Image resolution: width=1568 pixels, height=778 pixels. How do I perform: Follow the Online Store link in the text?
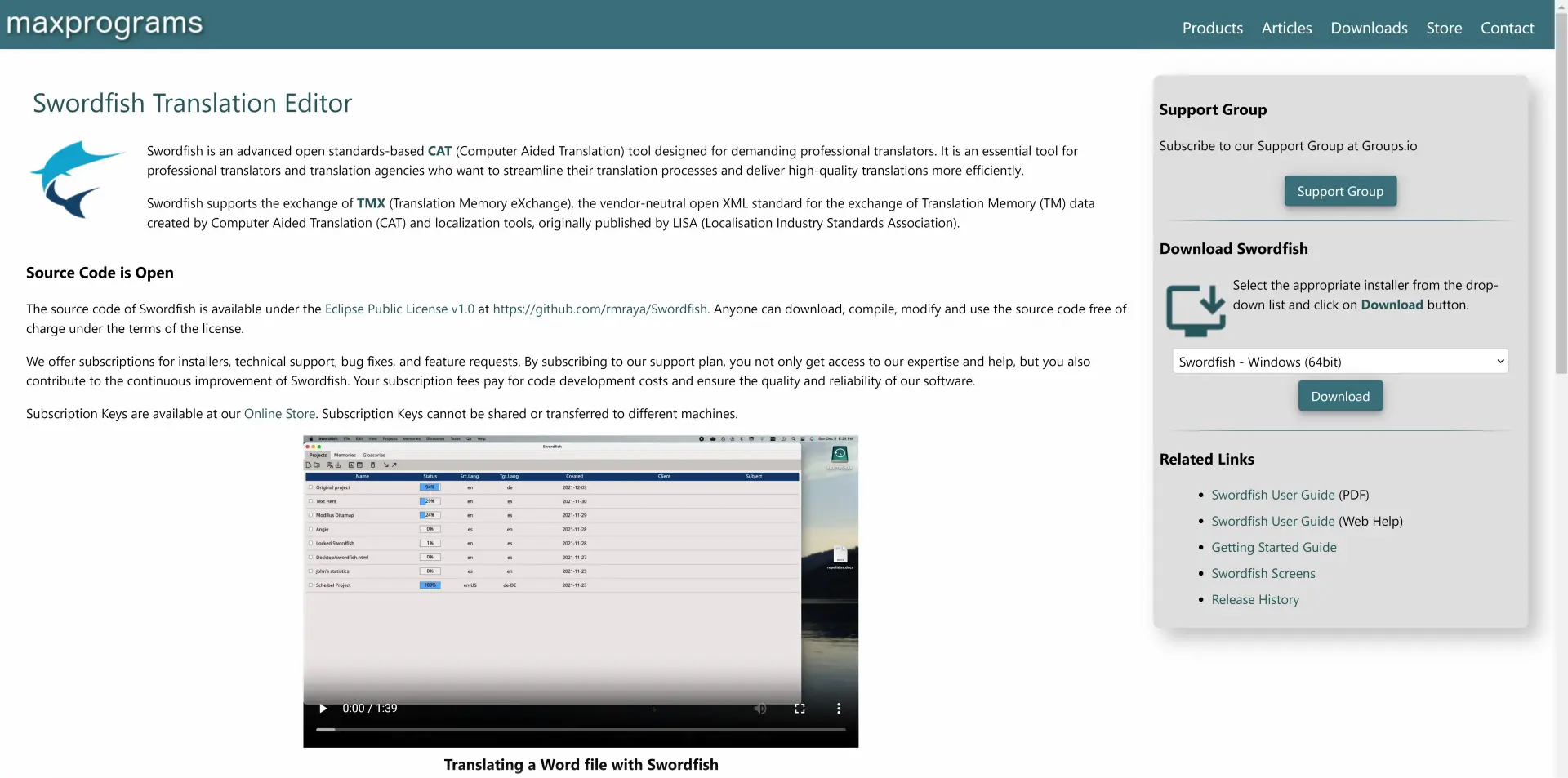pos(279,413)
